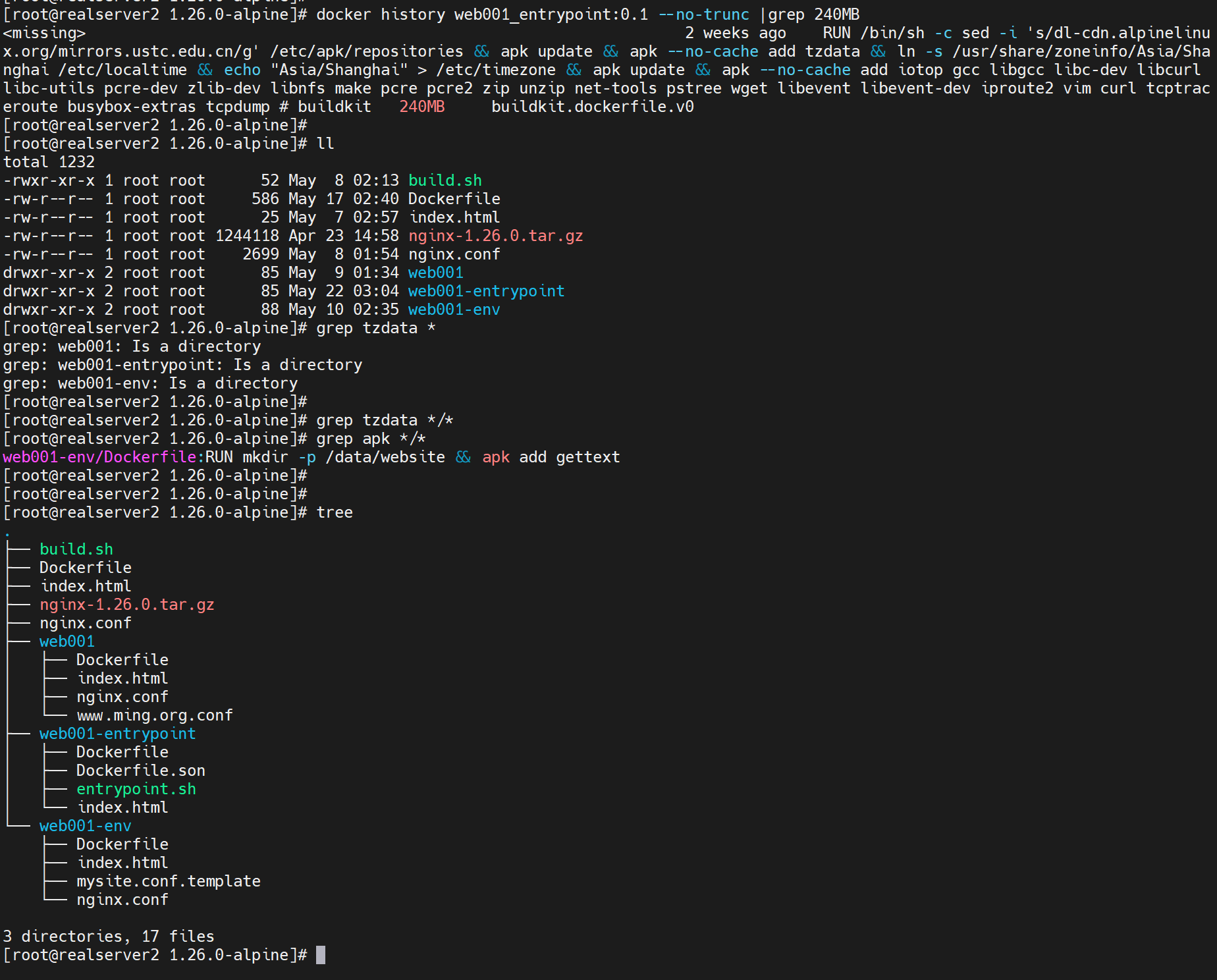The width and height of the screenshot is (1217, 980).
Task: Click the 'total 1232' output line
Action: click(49, 162)
